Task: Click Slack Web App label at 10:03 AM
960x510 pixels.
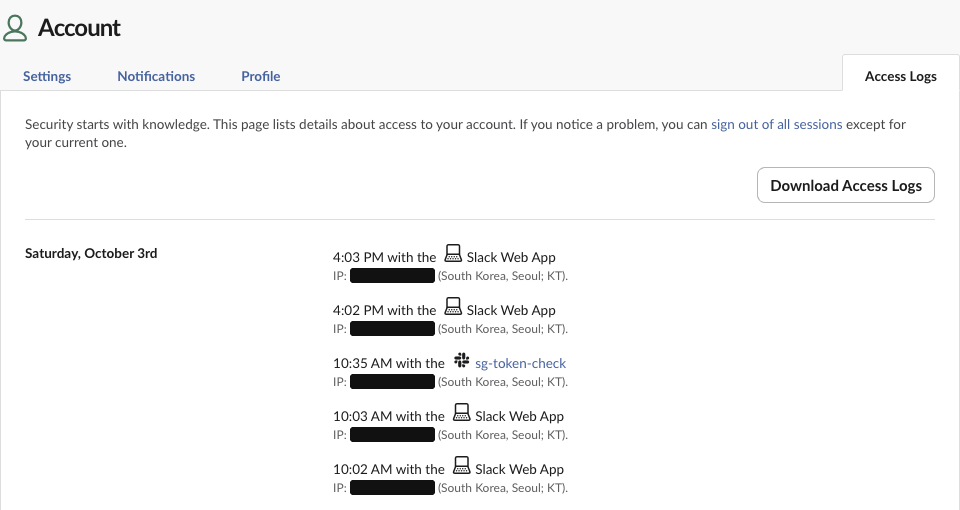Action: pos(520,416)
